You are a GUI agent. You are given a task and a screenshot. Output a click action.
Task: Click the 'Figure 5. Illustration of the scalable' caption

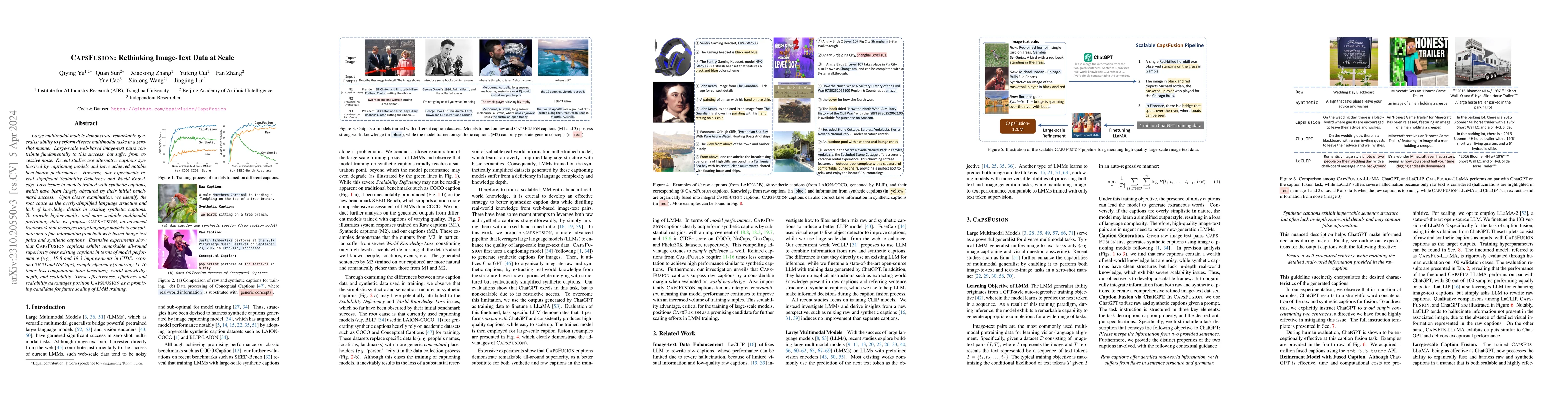click(x=1093, y=149)
